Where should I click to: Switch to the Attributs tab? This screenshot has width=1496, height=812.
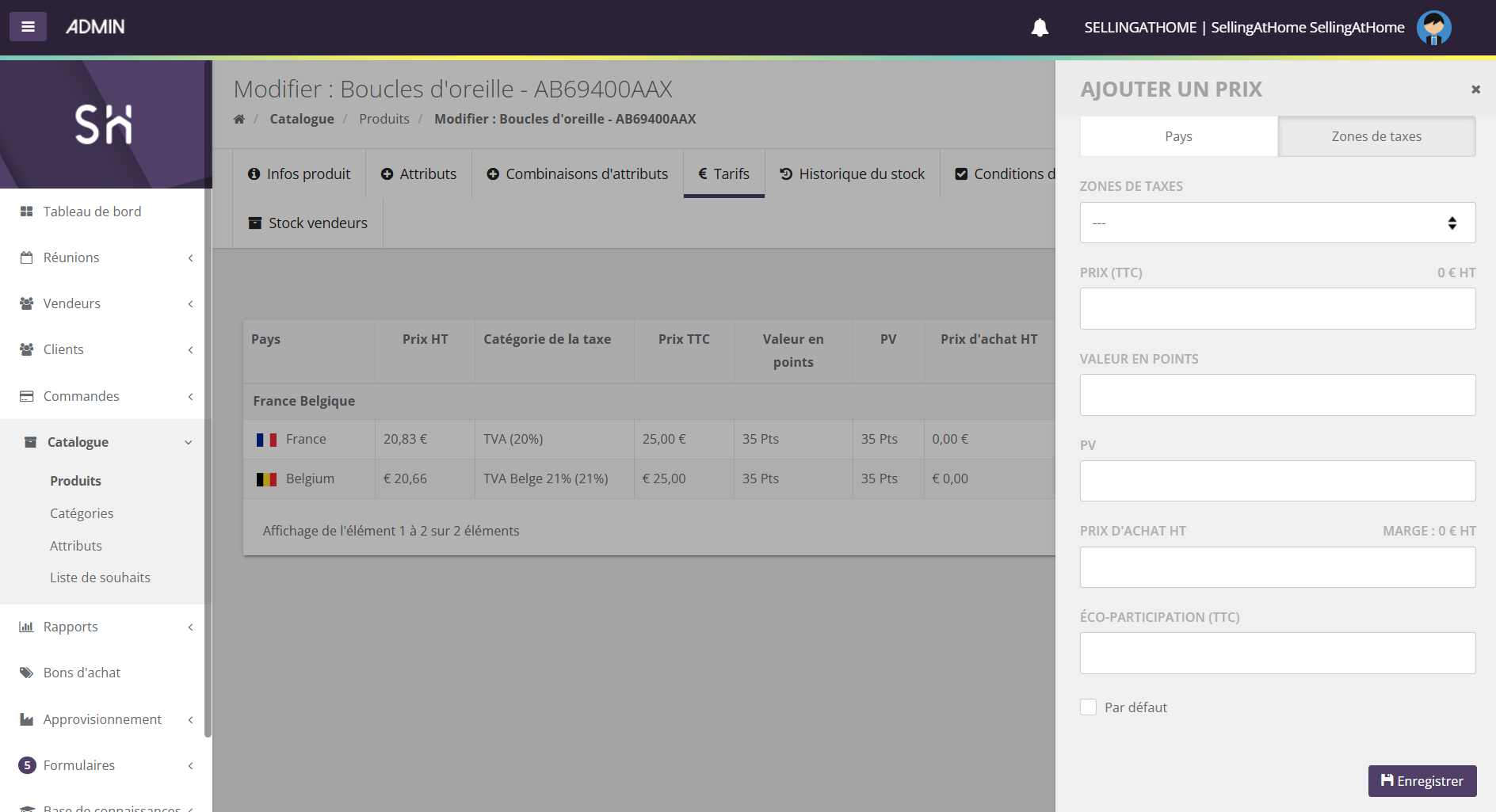418,173
